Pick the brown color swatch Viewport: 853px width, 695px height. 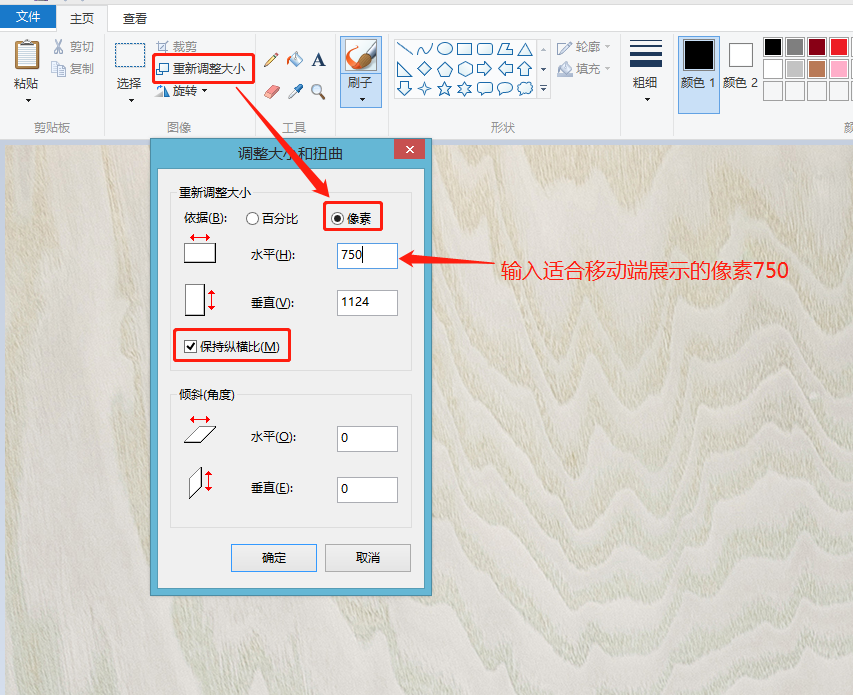[x=817, y=69]
